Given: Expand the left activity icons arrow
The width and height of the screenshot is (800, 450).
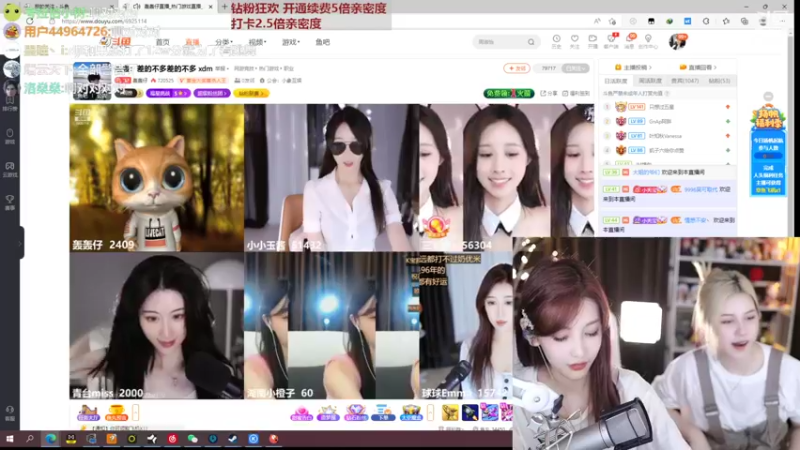Looking at the screenshot, I should [136, 412].
